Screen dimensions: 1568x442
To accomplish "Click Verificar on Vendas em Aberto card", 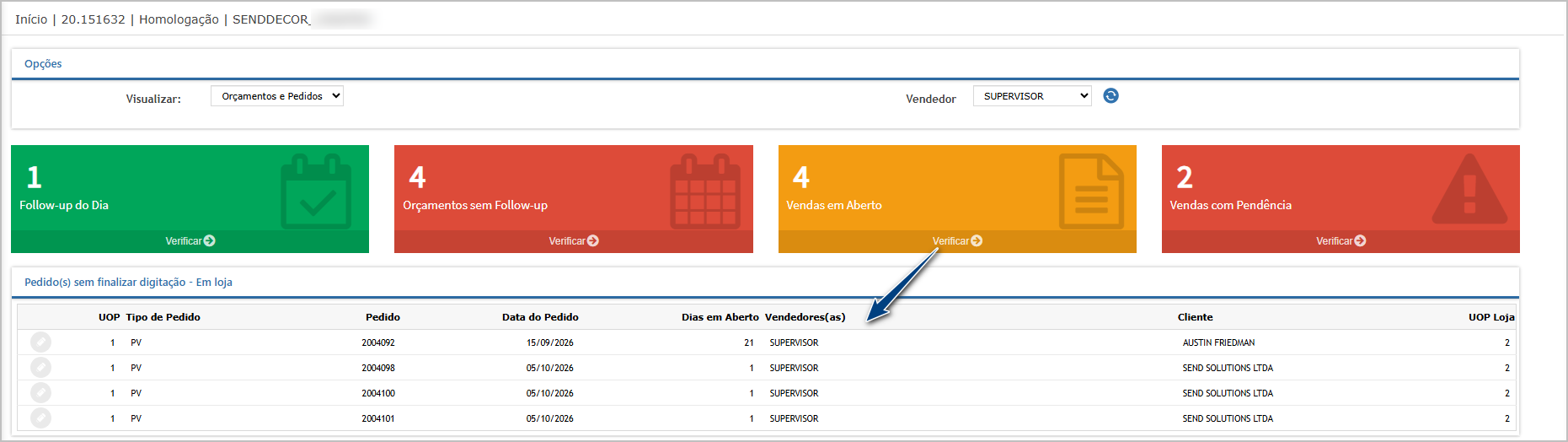I will (x=957, y=241).
